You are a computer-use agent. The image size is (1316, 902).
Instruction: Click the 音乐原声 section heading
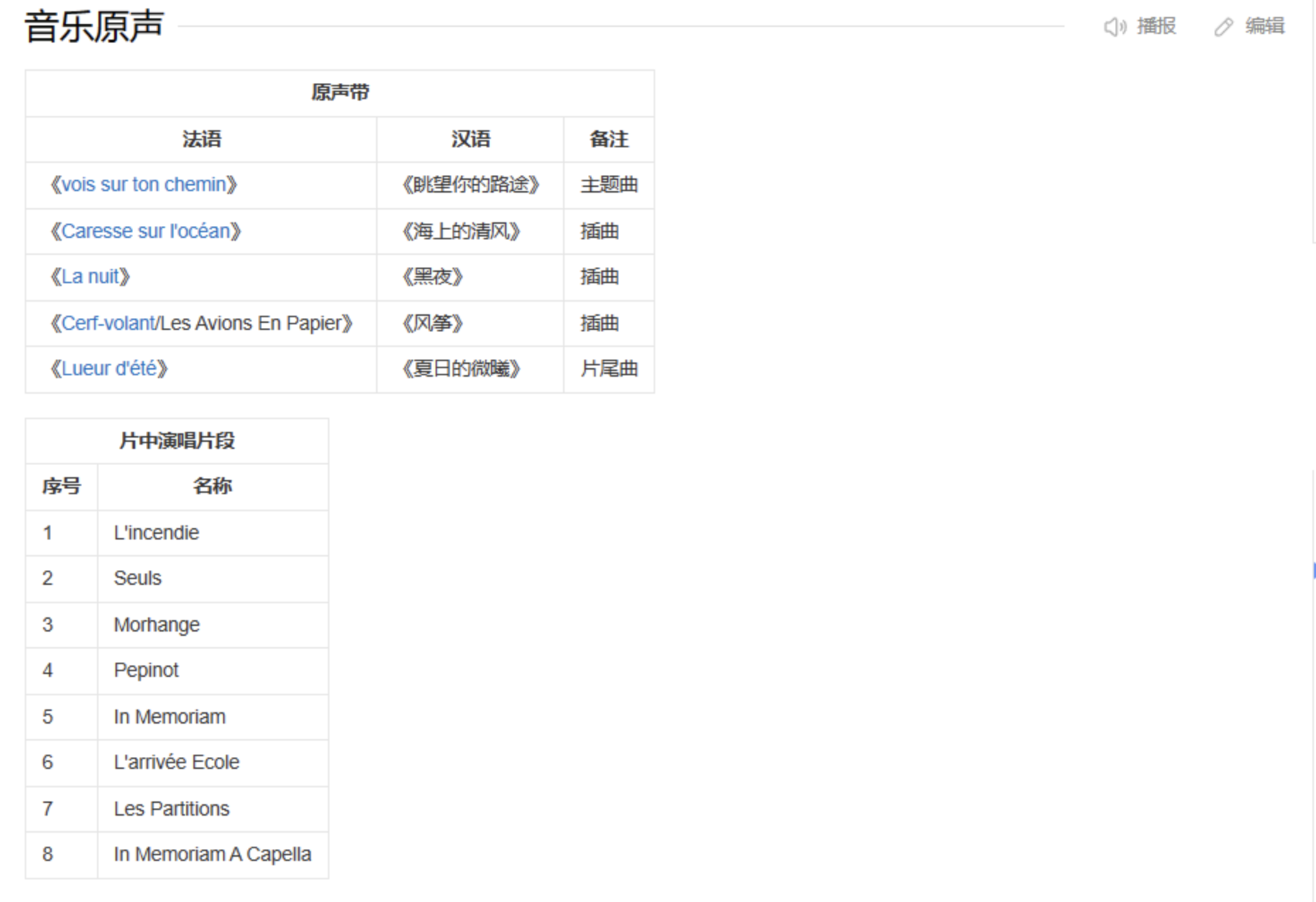coord(94,26)
